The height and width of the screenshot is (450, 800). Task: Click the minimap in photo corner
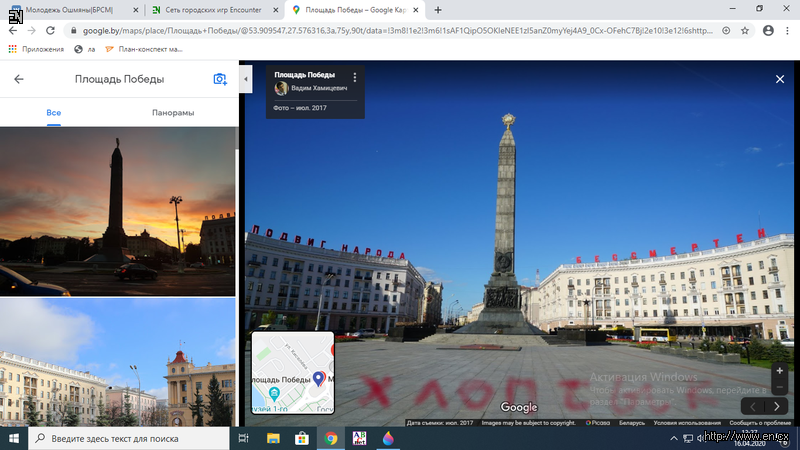coord(292,373)
